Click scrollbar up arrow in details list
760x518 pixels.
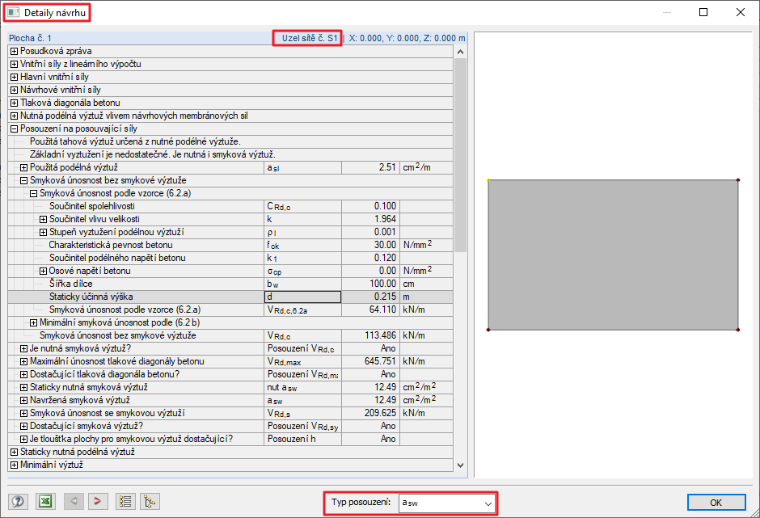click(460, 51)
